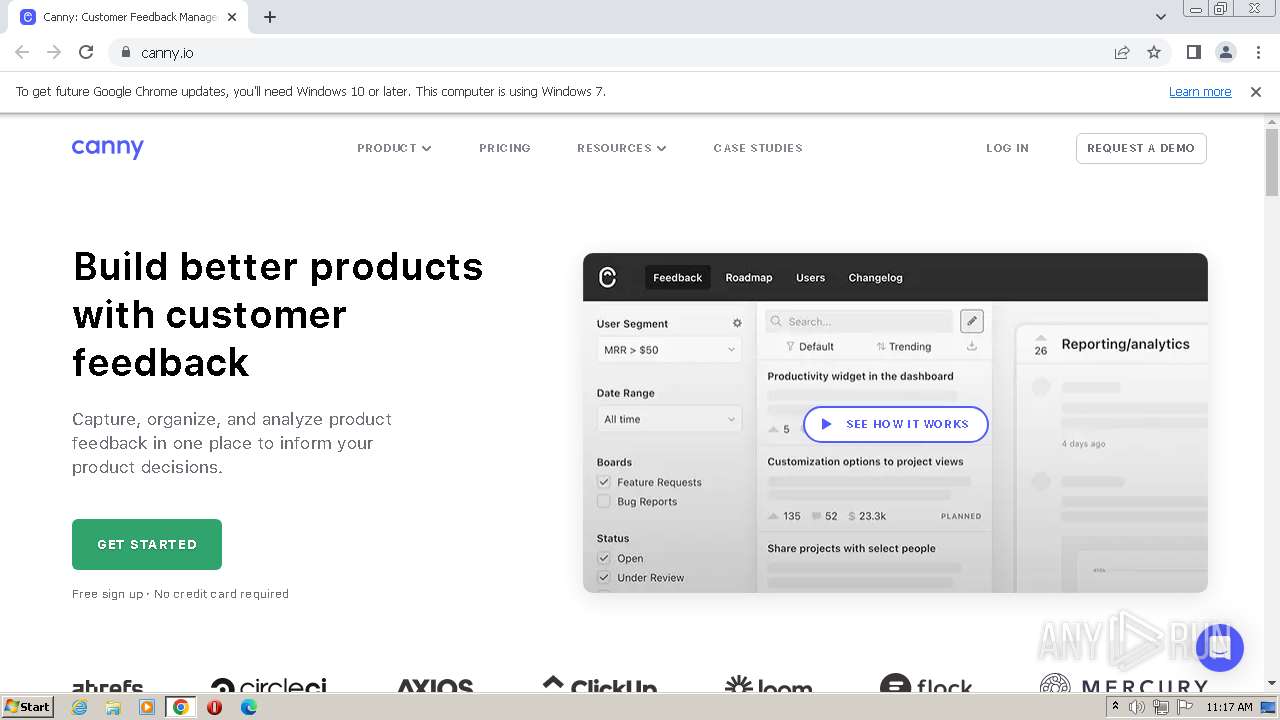
Task: Click the browser forward arrow
Action: [54, 52]
